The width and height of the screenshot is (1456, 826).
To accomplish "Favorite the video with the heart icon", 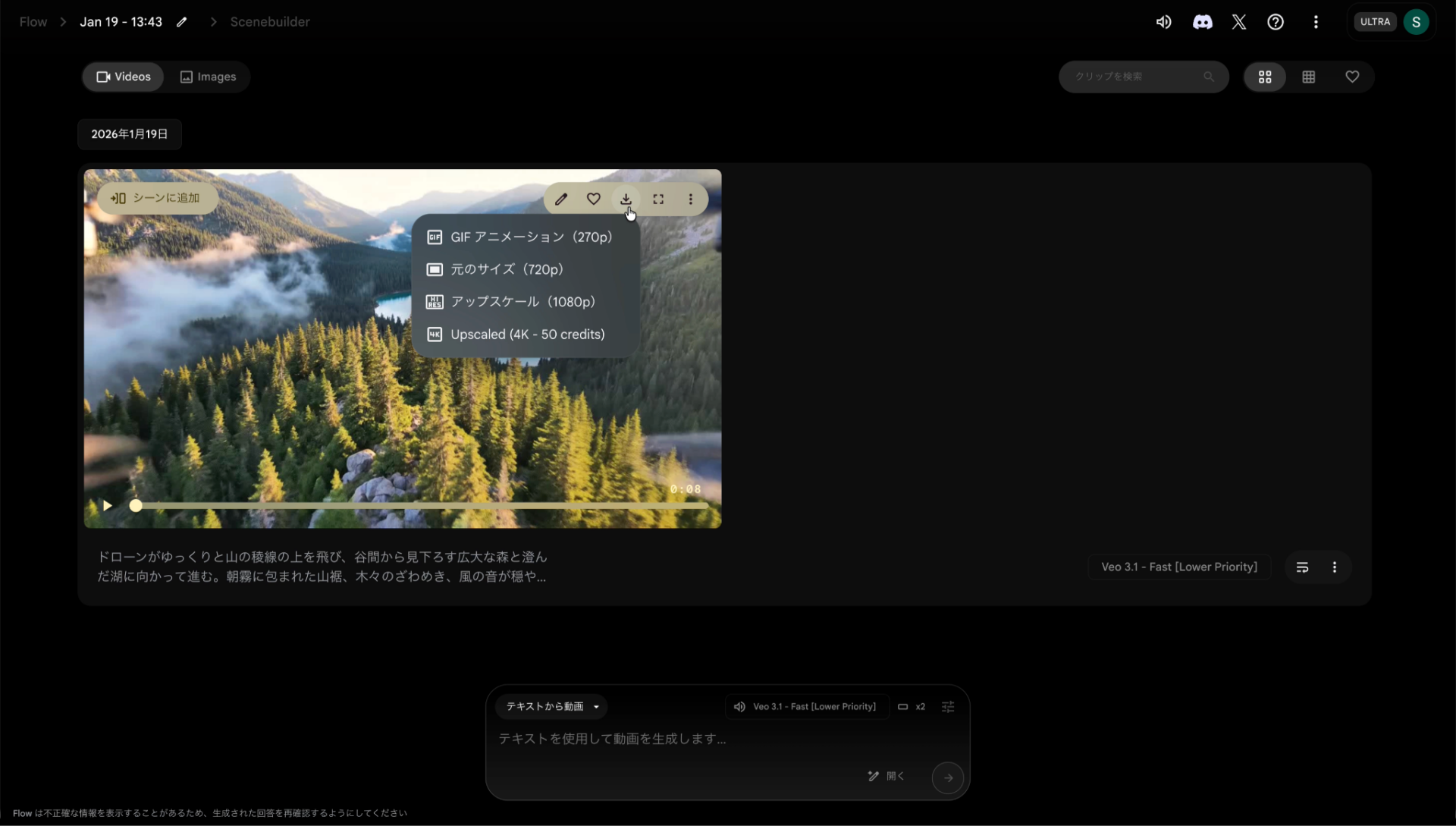I will pyautogui.click(x=593, y=199).
